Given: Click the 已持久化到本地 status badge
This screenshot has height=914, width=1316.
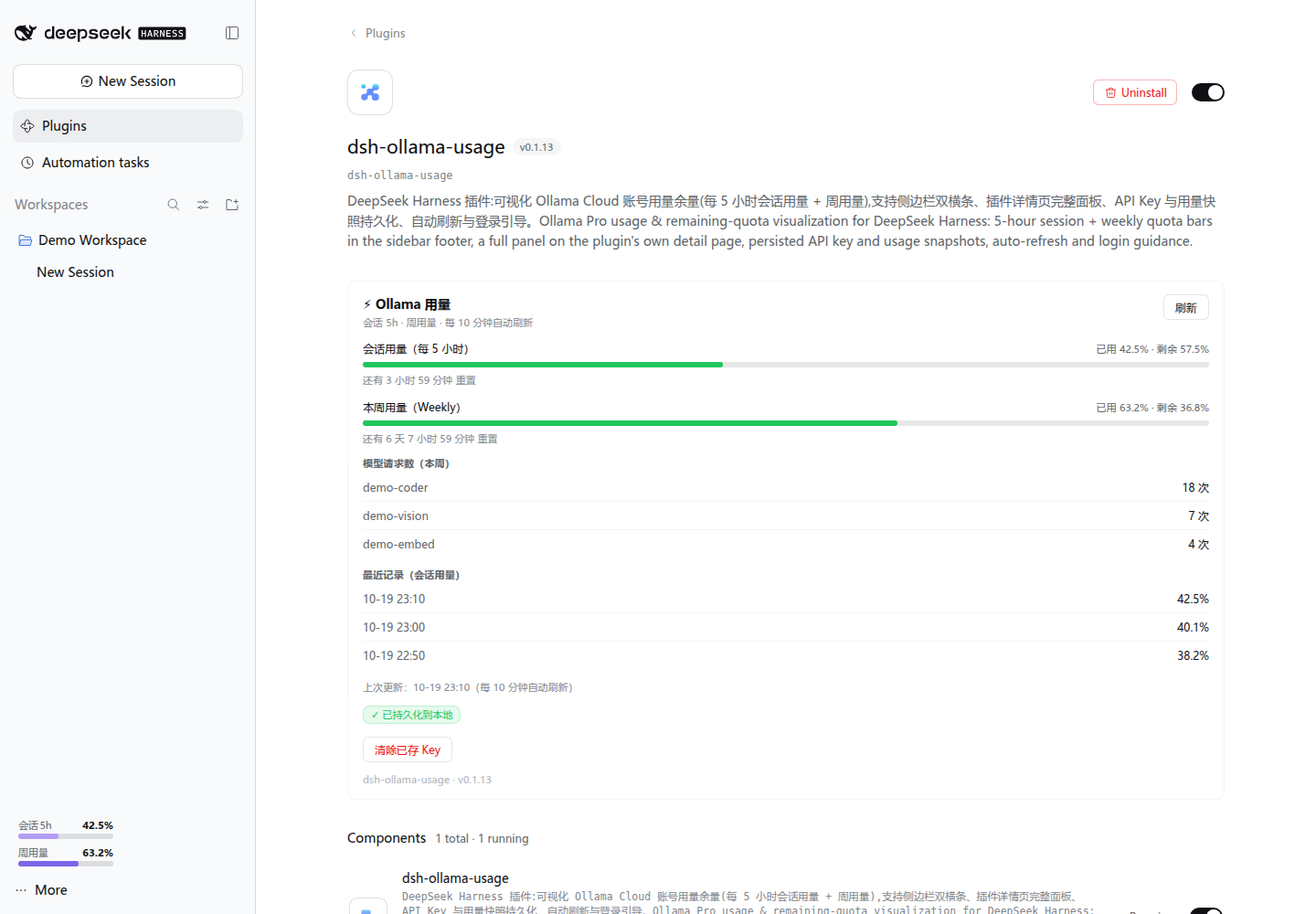Looking at the screenshot, I should [x=411, y=715].
